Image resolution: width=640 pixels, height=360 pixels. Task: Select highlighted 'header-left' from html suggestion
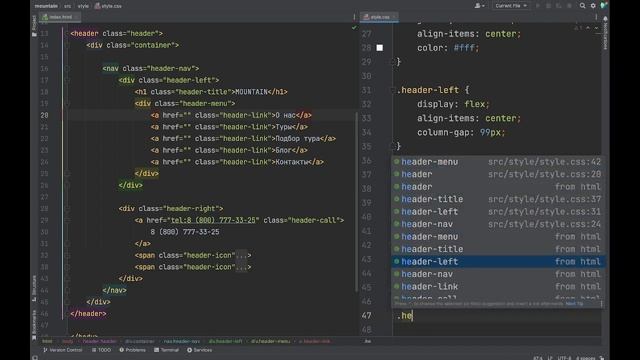[x=497, y=262]
